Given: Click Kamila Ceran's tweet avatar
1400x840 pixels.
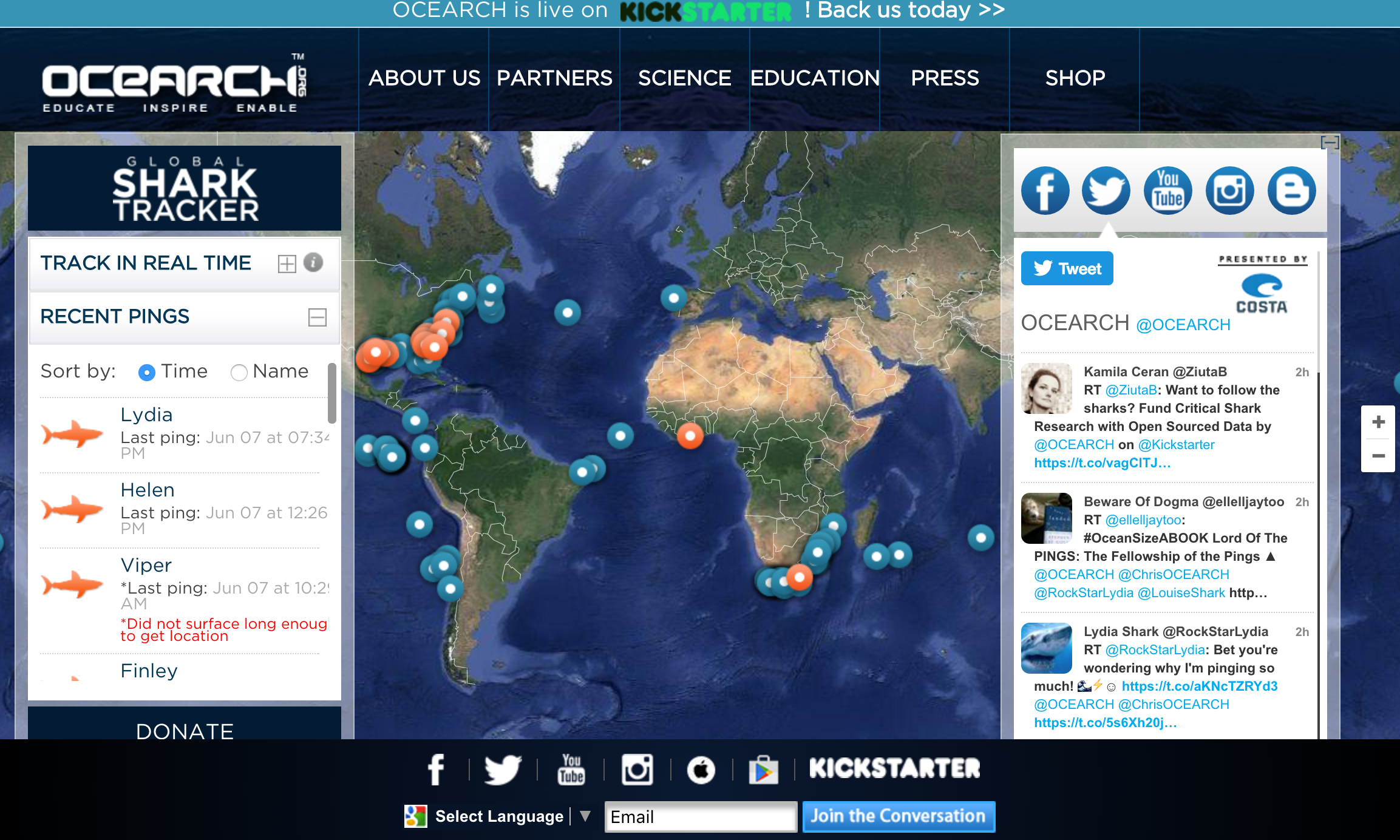Looking at the screenshot, I should 1047,388.
